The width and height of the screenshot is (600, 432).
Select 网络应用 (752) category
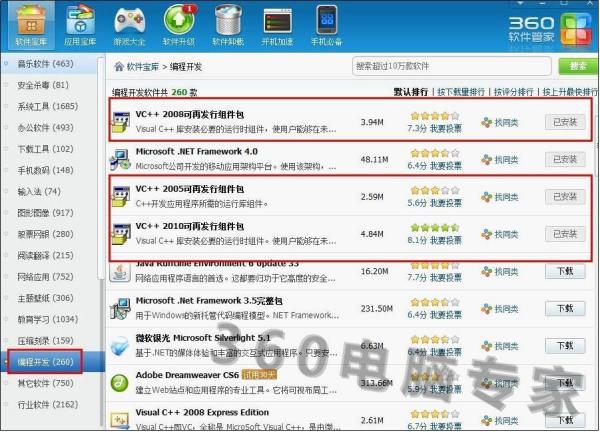(x=45, y=276)
